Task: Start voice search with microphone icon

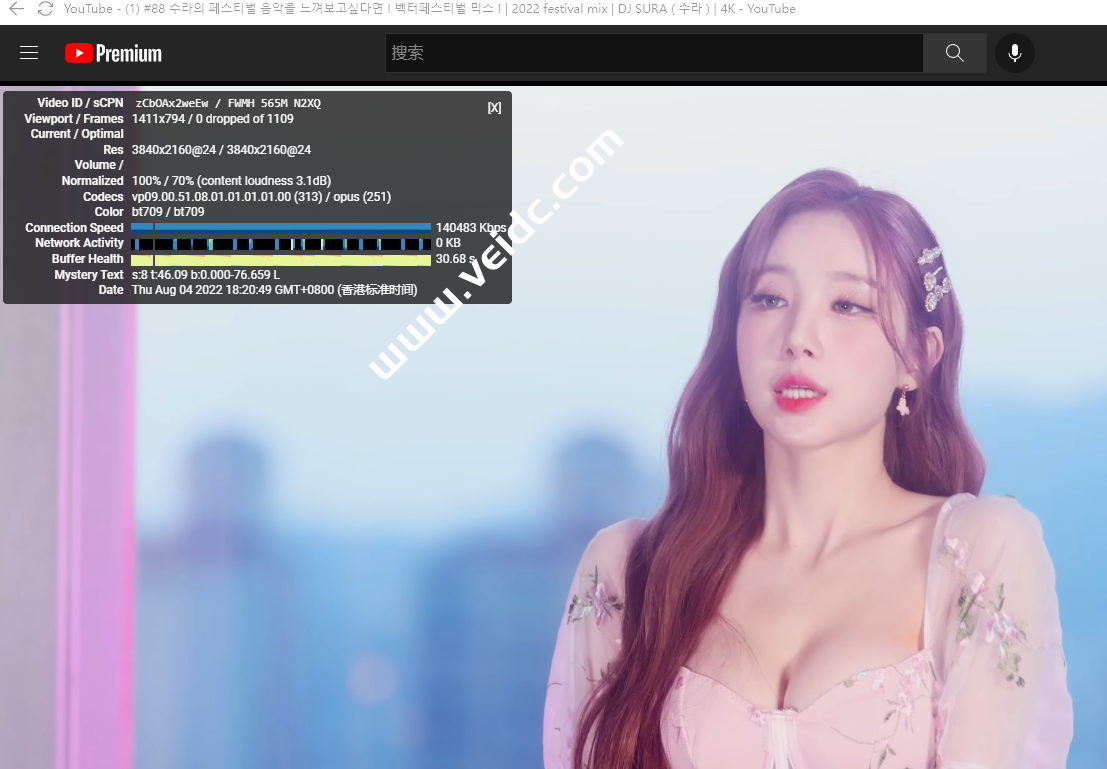Action: [x=1015, y=53]
